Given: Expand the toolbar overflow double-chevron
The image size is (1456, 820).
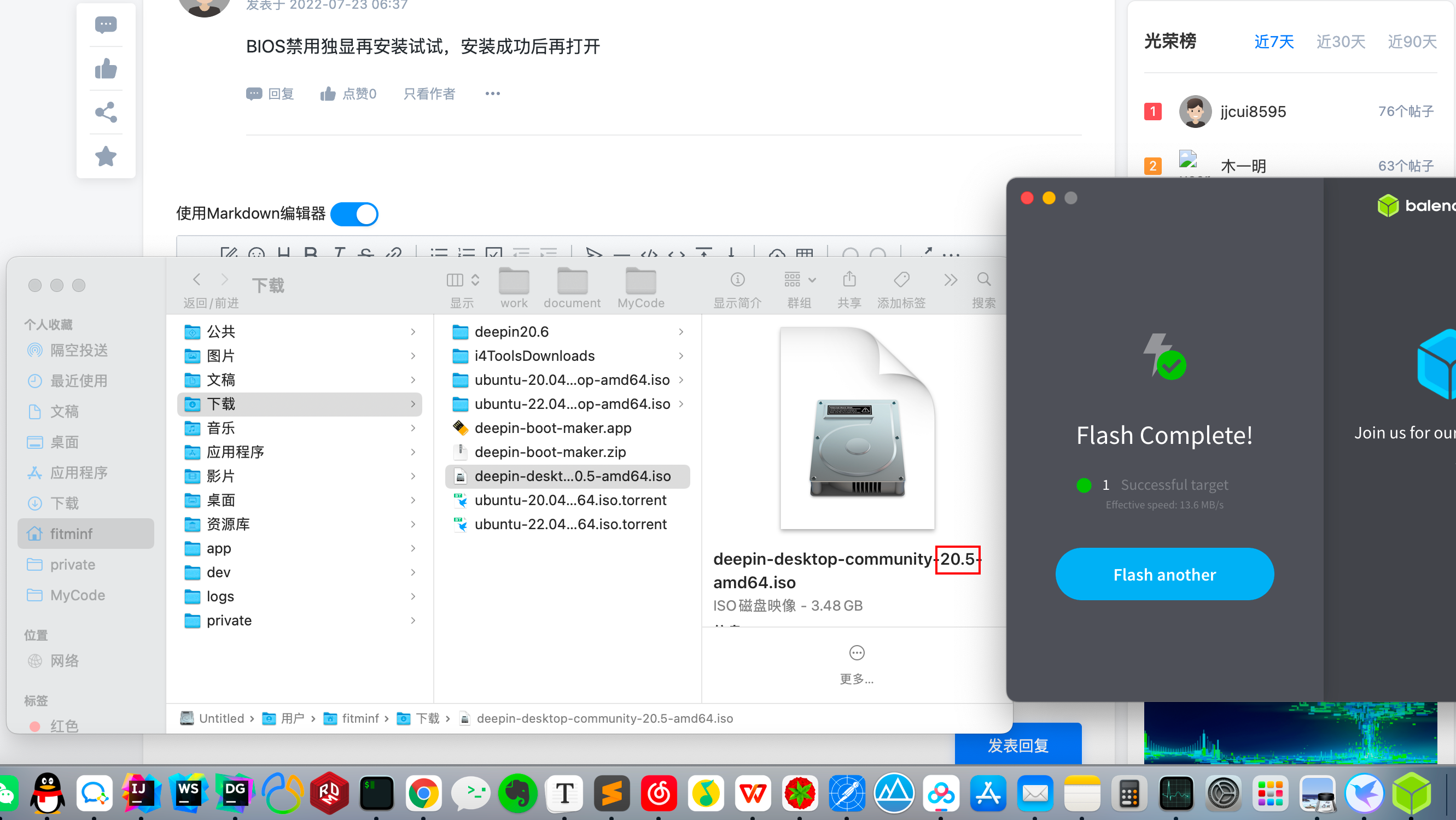Looking at the screenshot, I should 950,279.
